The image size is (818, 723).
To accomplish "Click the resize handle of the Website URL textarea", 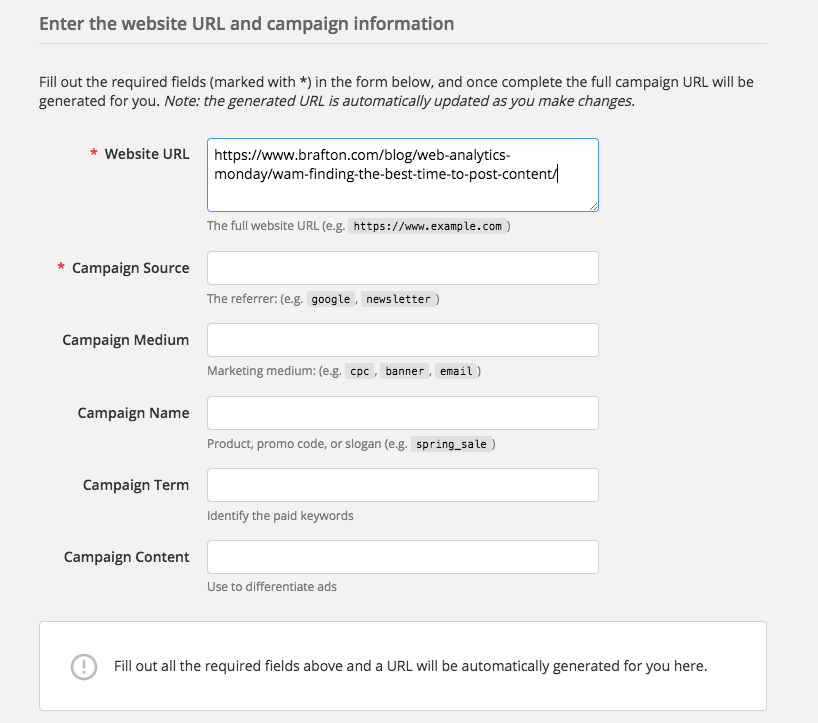I will tap(592, 205).
